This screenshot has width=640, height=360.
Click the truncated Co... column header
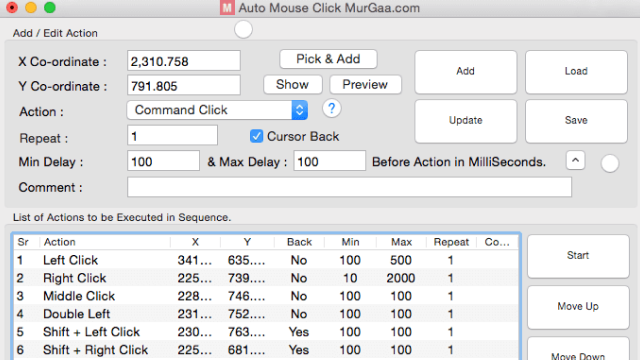pyautogui.click(x=497, y=242)
